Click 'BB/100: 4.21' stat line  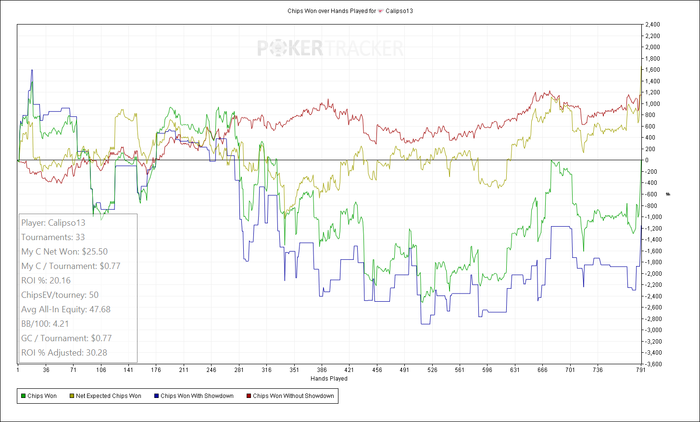(45, 324)
